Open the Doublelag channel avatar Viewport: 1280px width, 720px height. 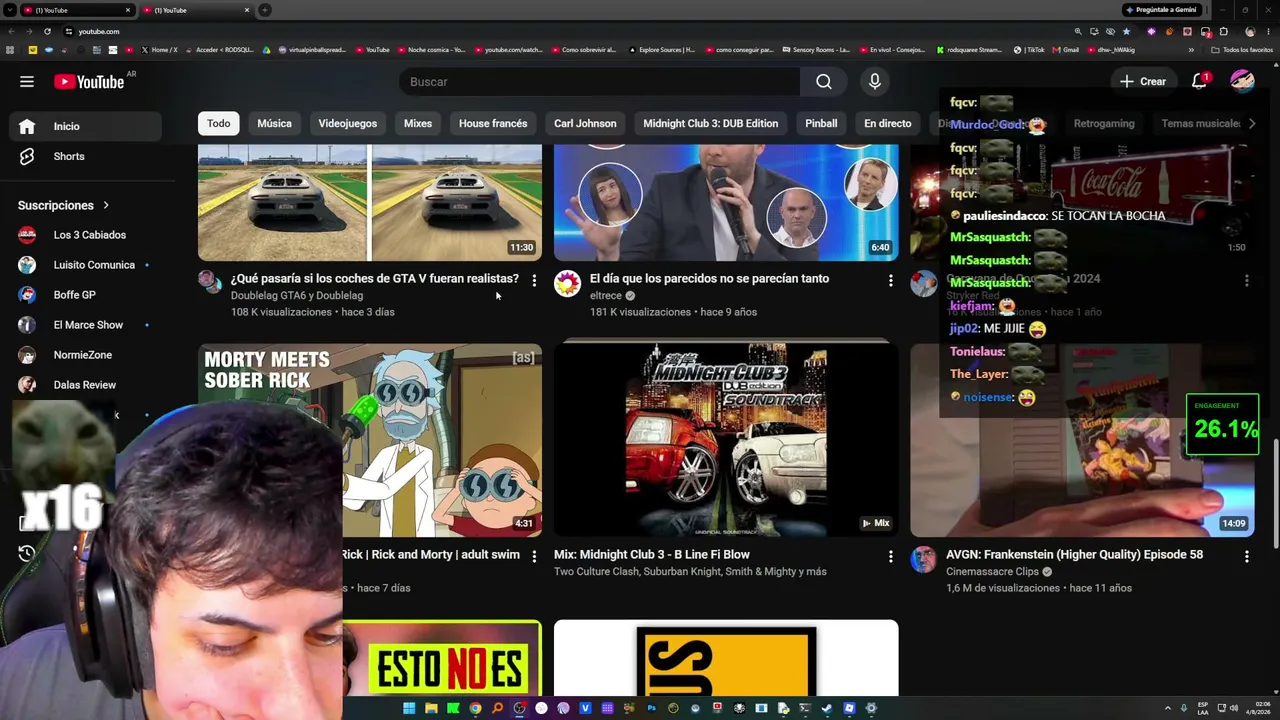pos(210,282)
